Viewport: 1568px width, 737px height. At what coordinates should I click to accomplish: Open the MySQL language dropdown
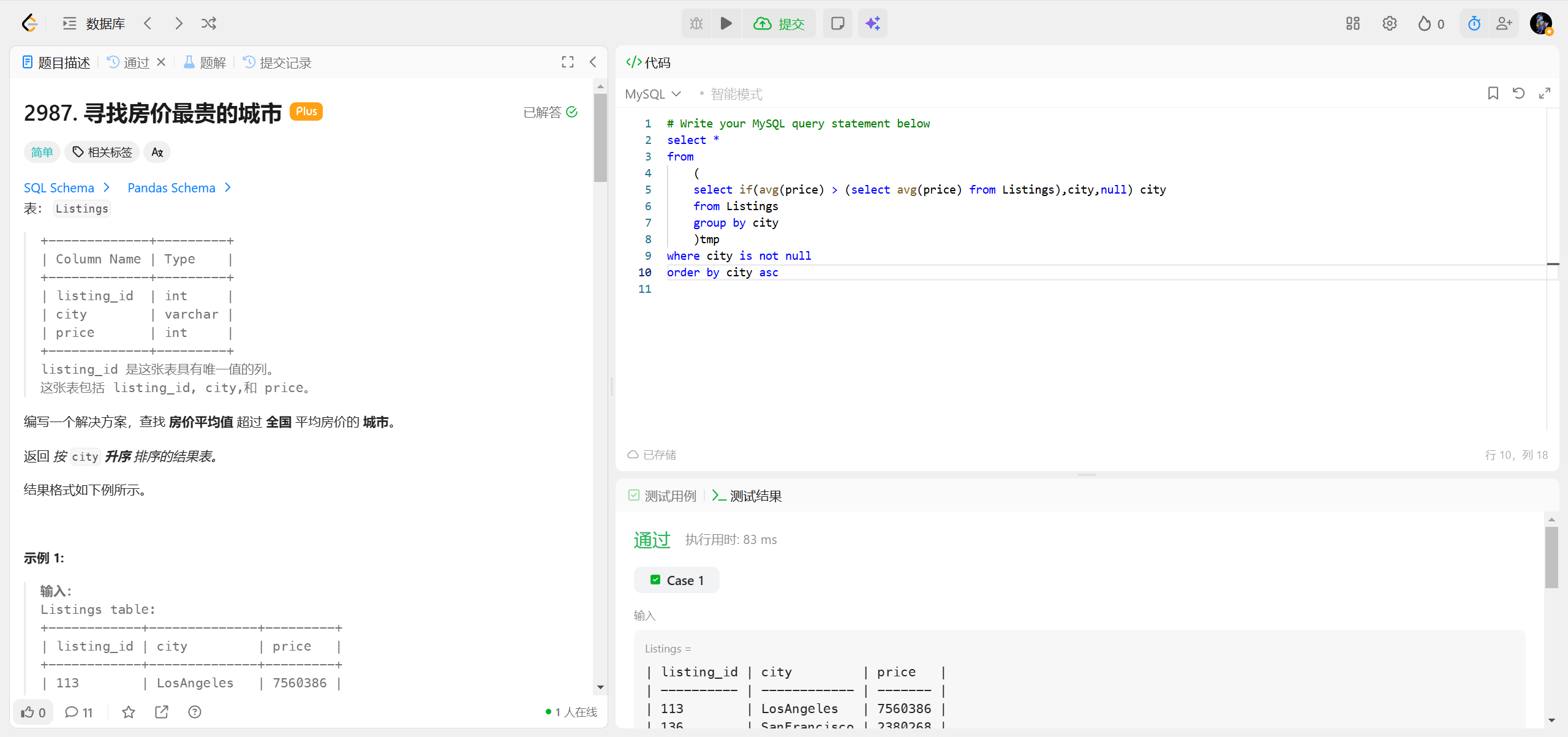click(652, 94)
